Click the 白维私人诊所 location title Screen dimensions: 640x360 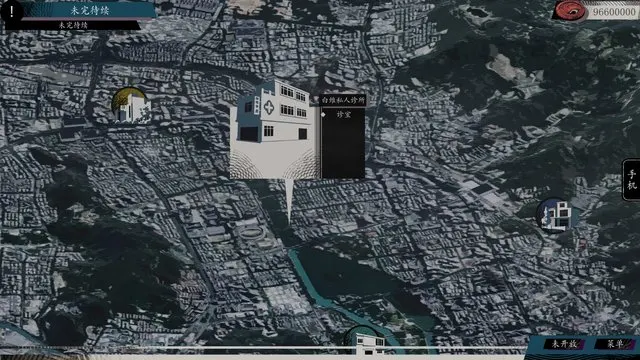coord(343,100)
